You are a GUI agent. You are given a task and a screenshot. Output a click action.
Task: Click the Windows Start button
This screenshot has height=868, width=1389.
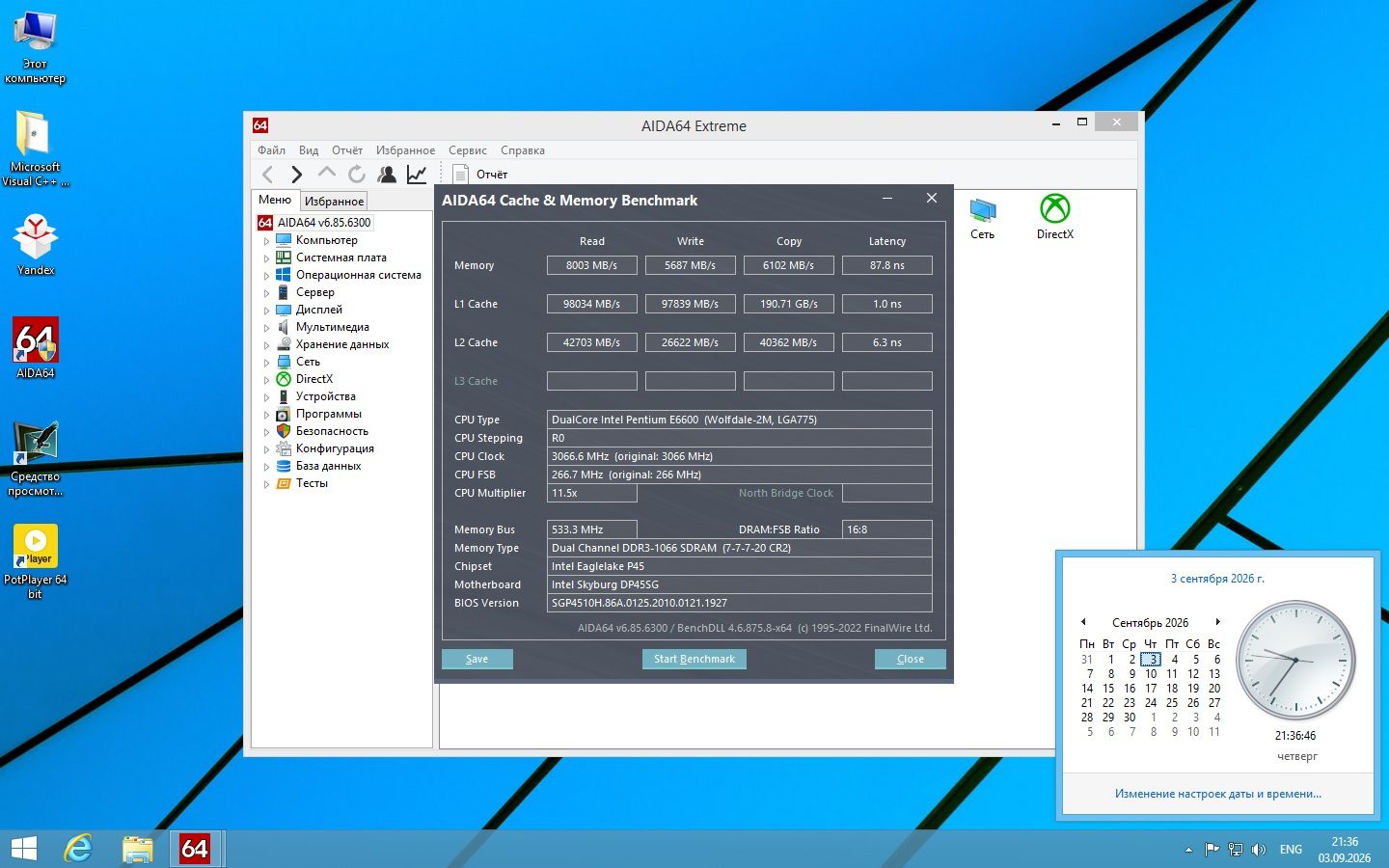(23, 849)
